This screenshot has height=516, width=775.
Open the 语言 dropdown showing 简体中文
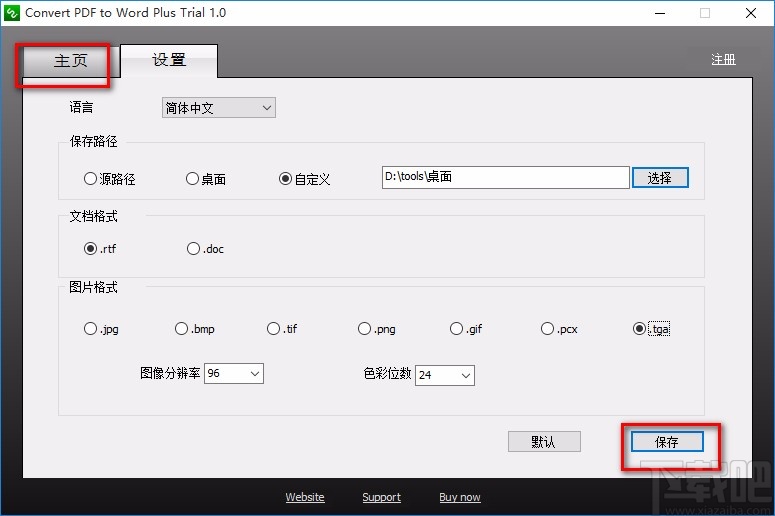[218, 108]
